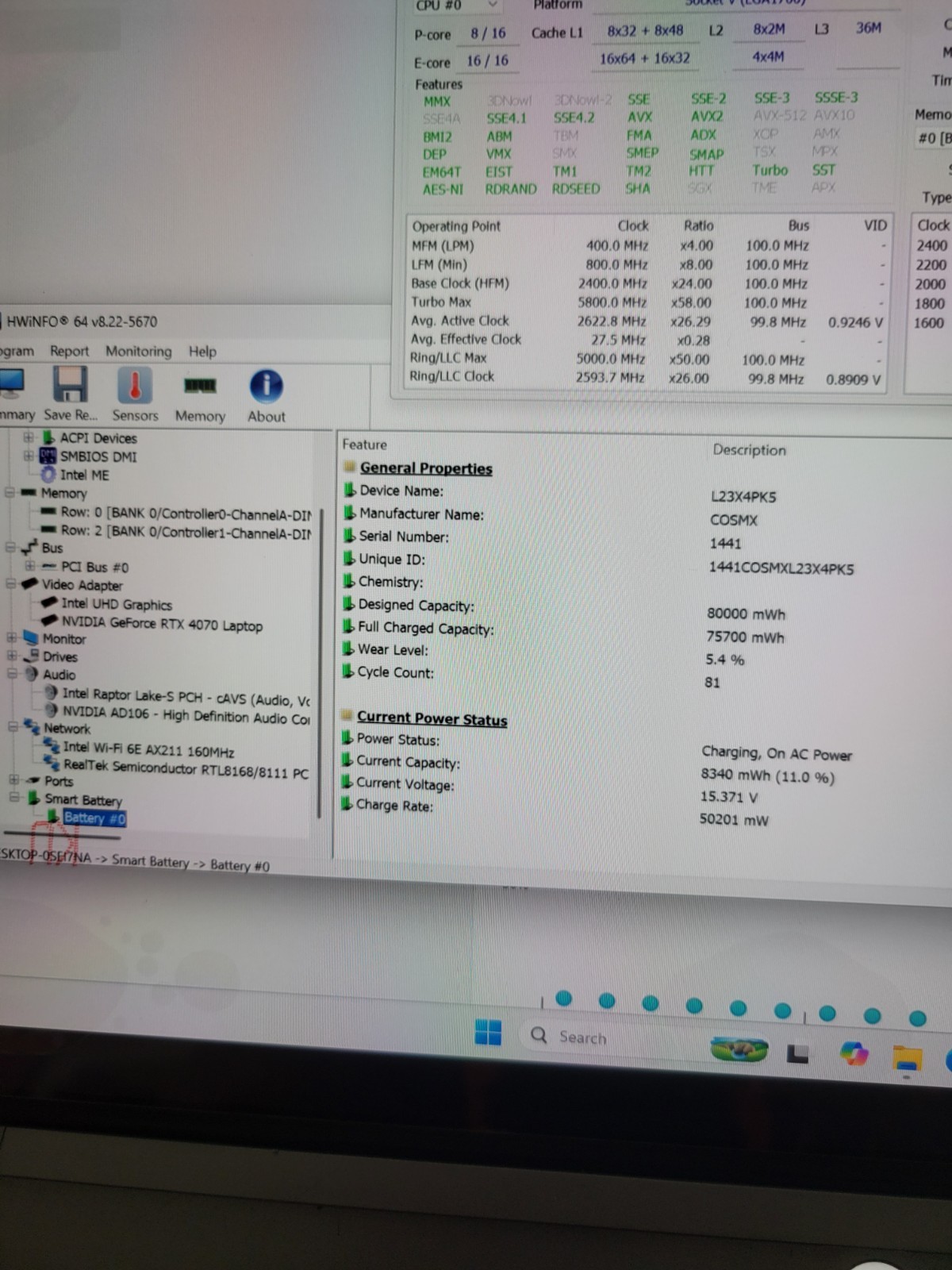The height and width of the screenshot is (1270, 952).
Task: Click the AVX2 feature label in CPU window
Action: click(706, 116)
